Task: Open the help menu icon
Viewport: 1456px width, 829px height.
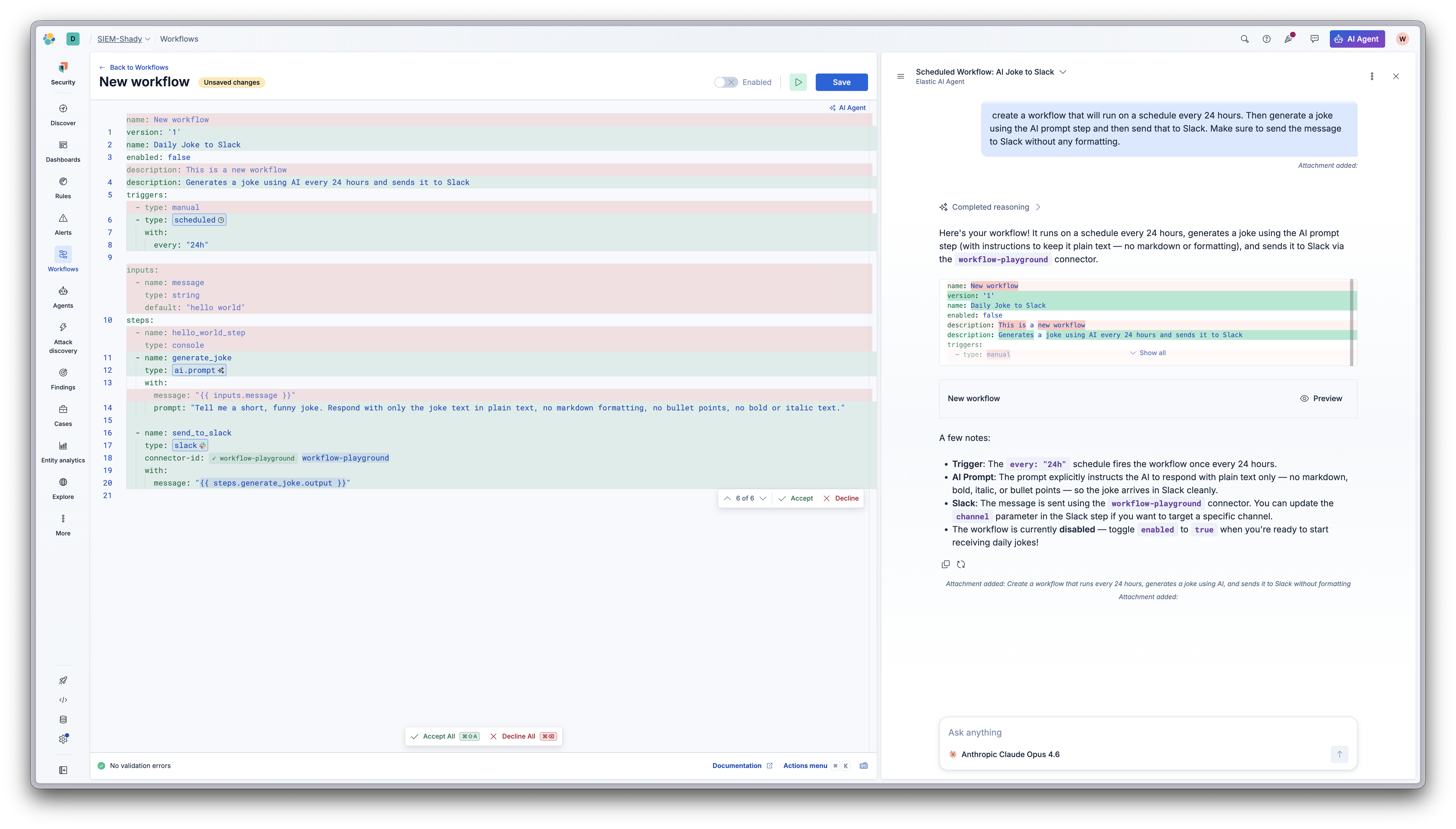Action: pos(1266,39)
